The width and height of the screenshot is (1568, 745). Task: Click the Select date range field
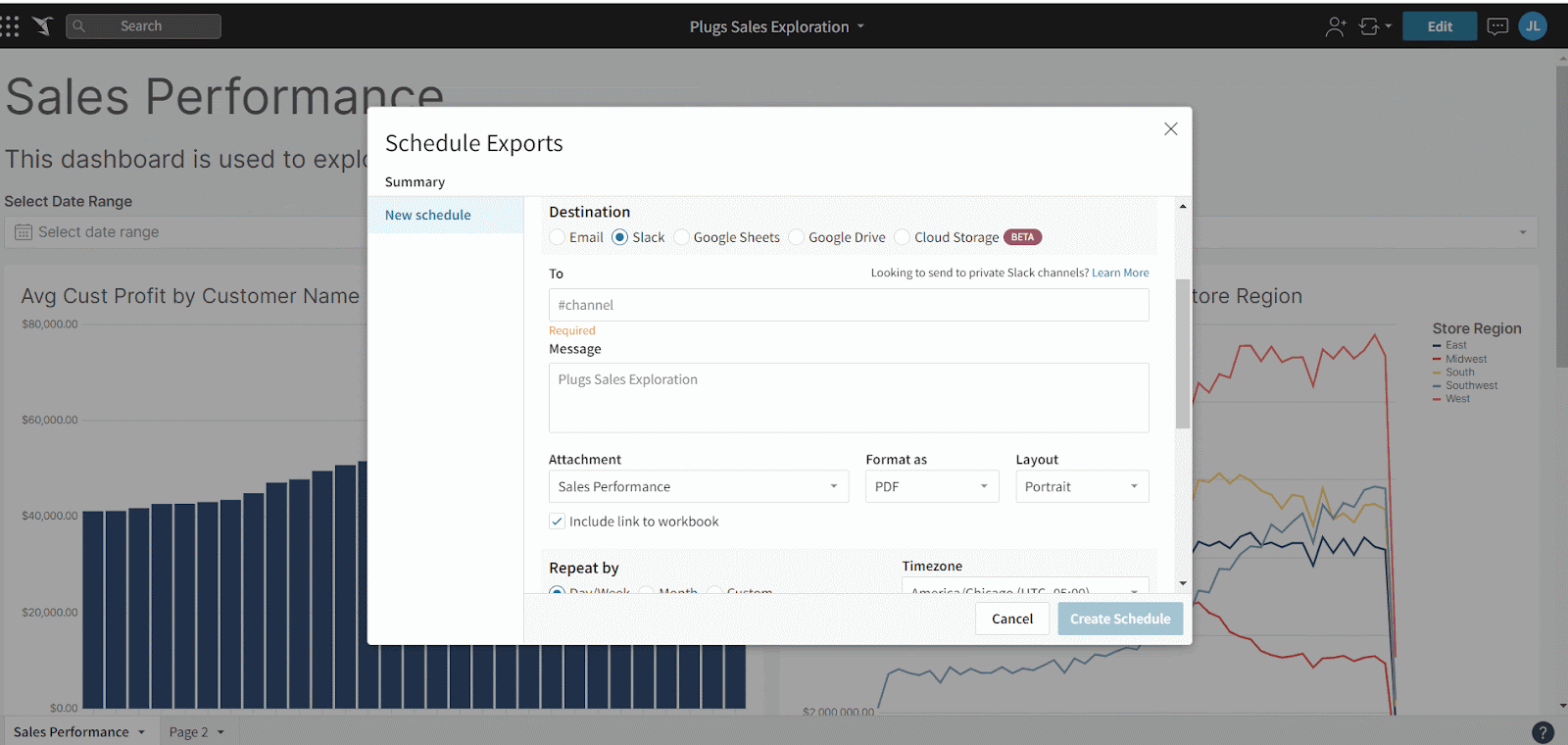coord(186,232)
